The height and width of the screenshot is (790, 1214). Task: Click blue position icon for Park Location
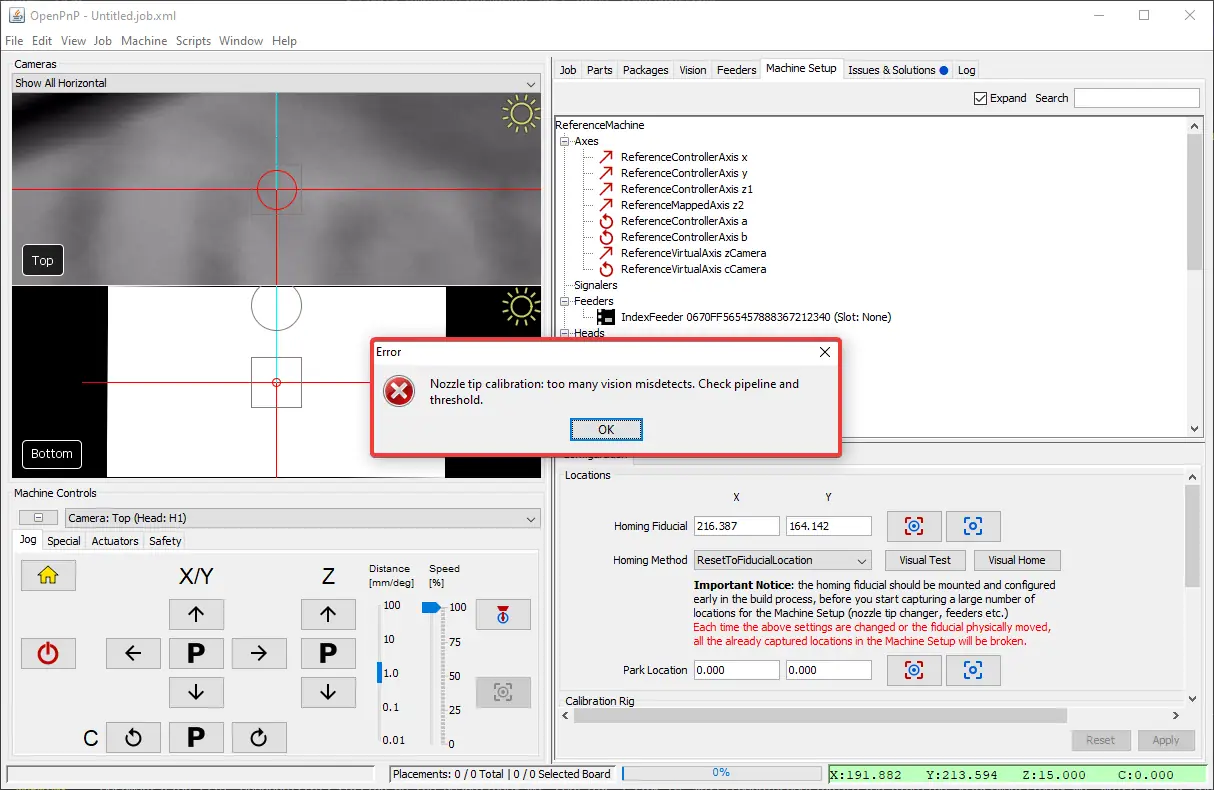(972, 670)
